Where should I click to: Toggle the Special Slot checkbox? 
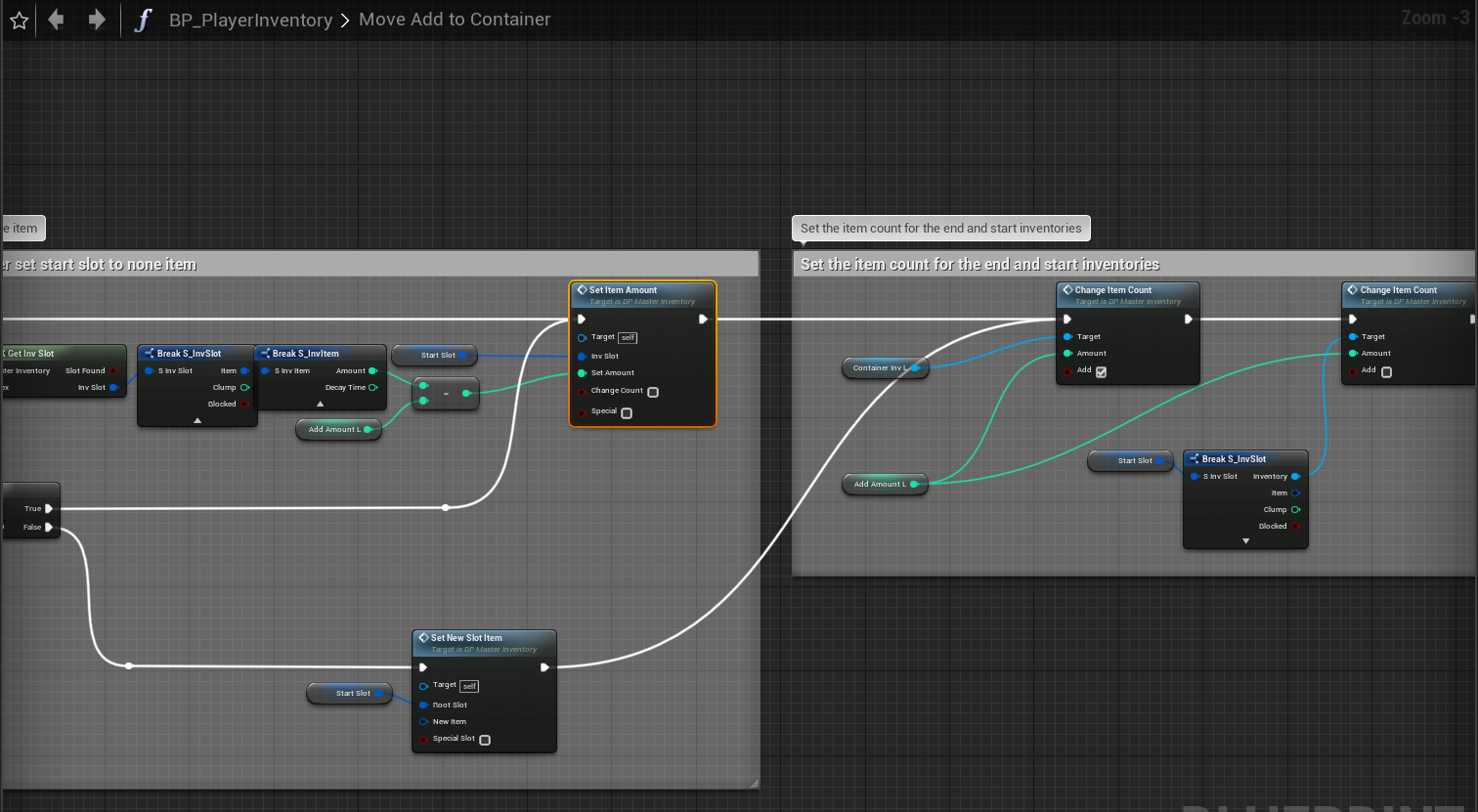coord(485,740)
